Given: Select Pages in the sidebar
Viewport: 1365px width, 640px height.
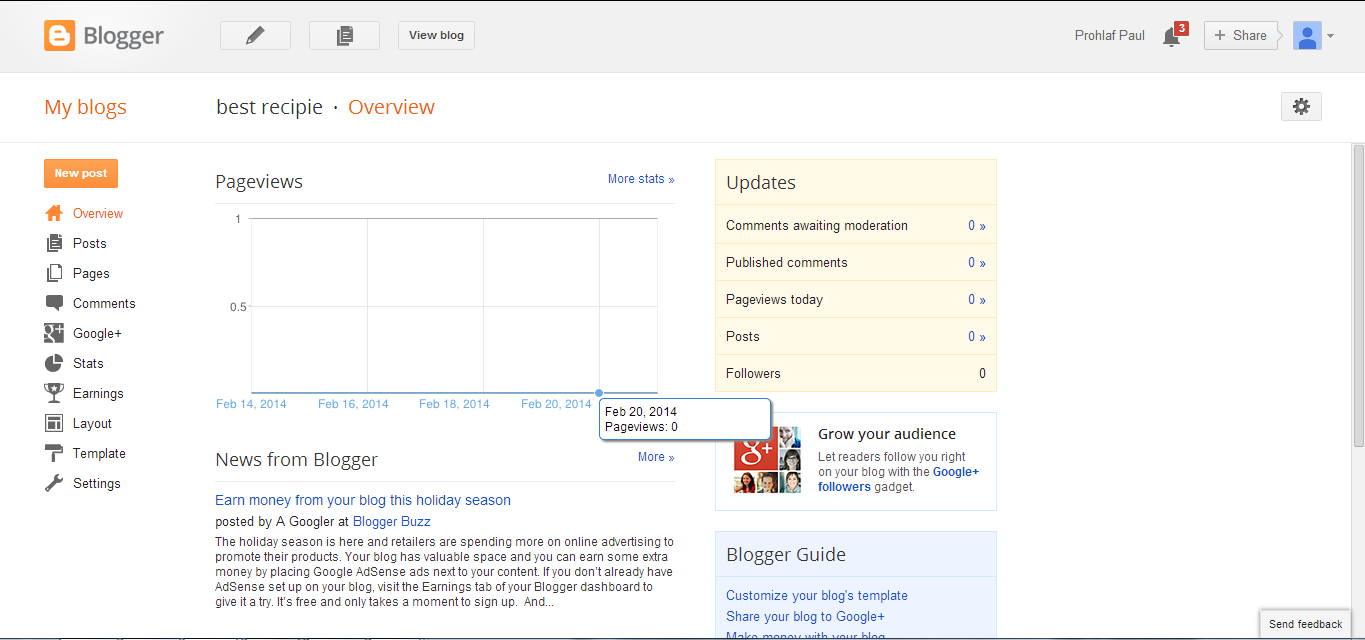Looking at the screenshot, I should click(91, 273).
